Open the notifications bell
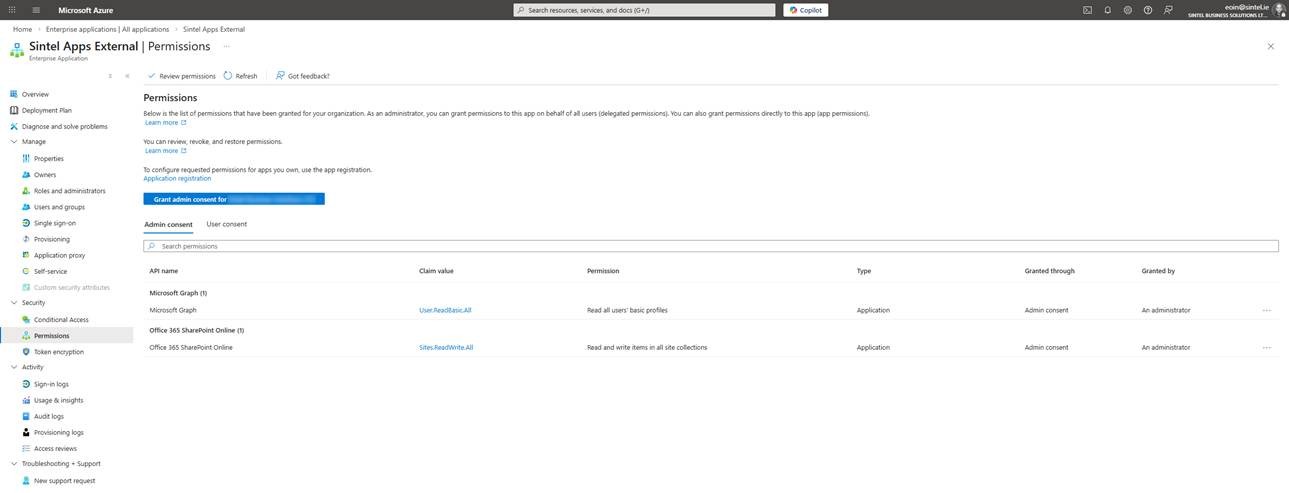The height and width of the screenshot is (493, 1289). [x=1107, y=10]
